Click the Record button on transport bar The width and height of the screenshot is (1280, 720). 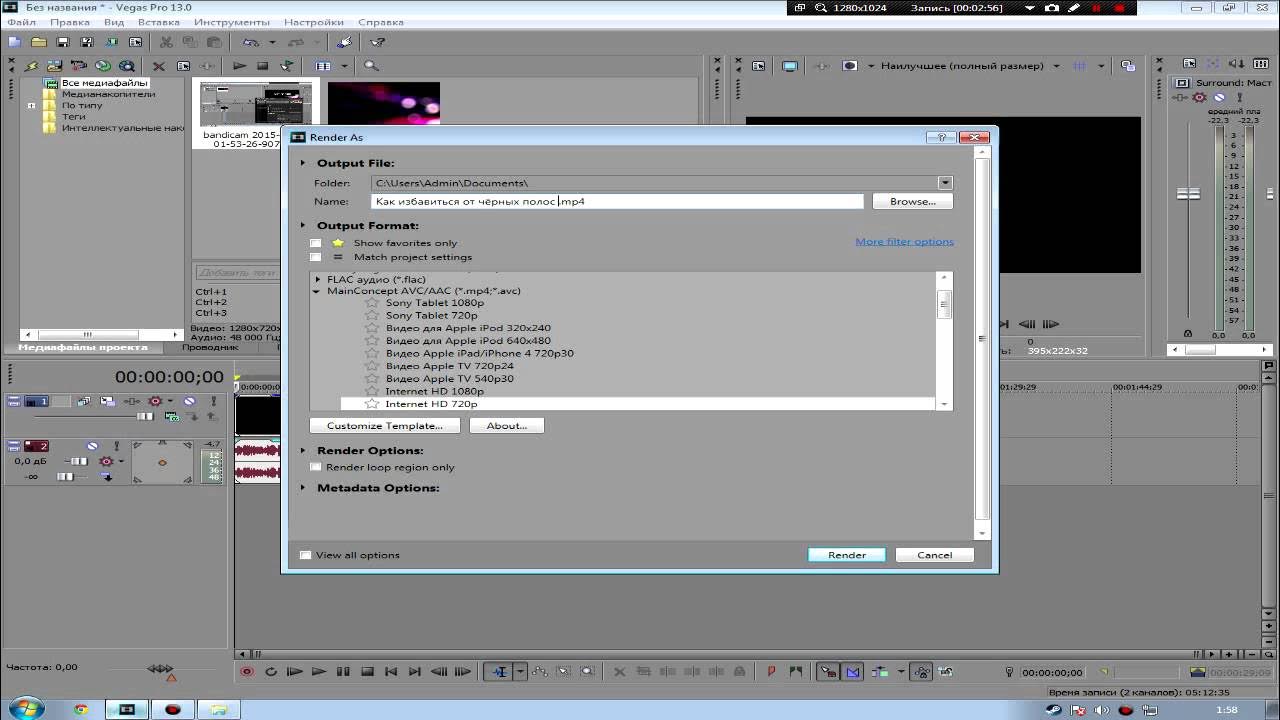point(247,672)
